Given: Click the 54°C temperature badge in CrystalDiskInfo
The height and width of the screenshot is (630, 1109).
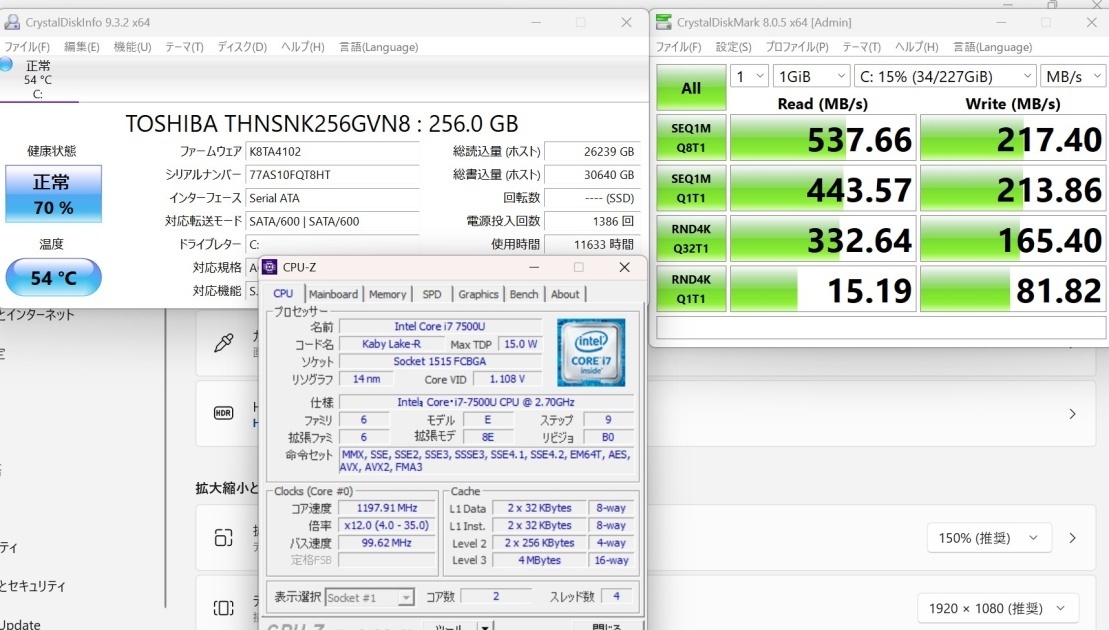Looking at the screenshot, I should [x=53, y=277].
